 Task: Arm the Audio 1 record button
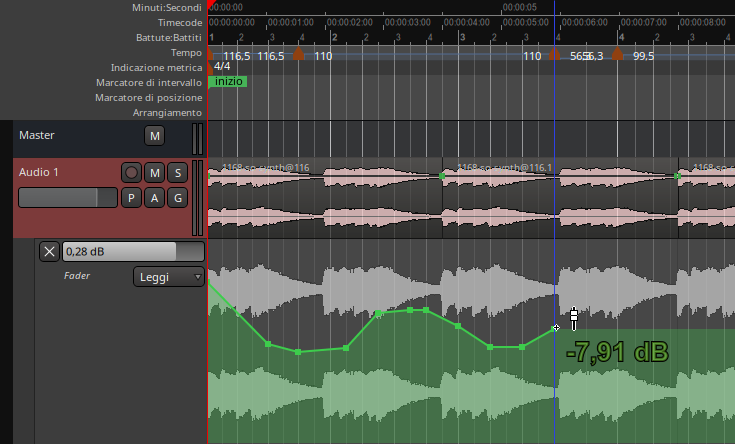[131, 173]
